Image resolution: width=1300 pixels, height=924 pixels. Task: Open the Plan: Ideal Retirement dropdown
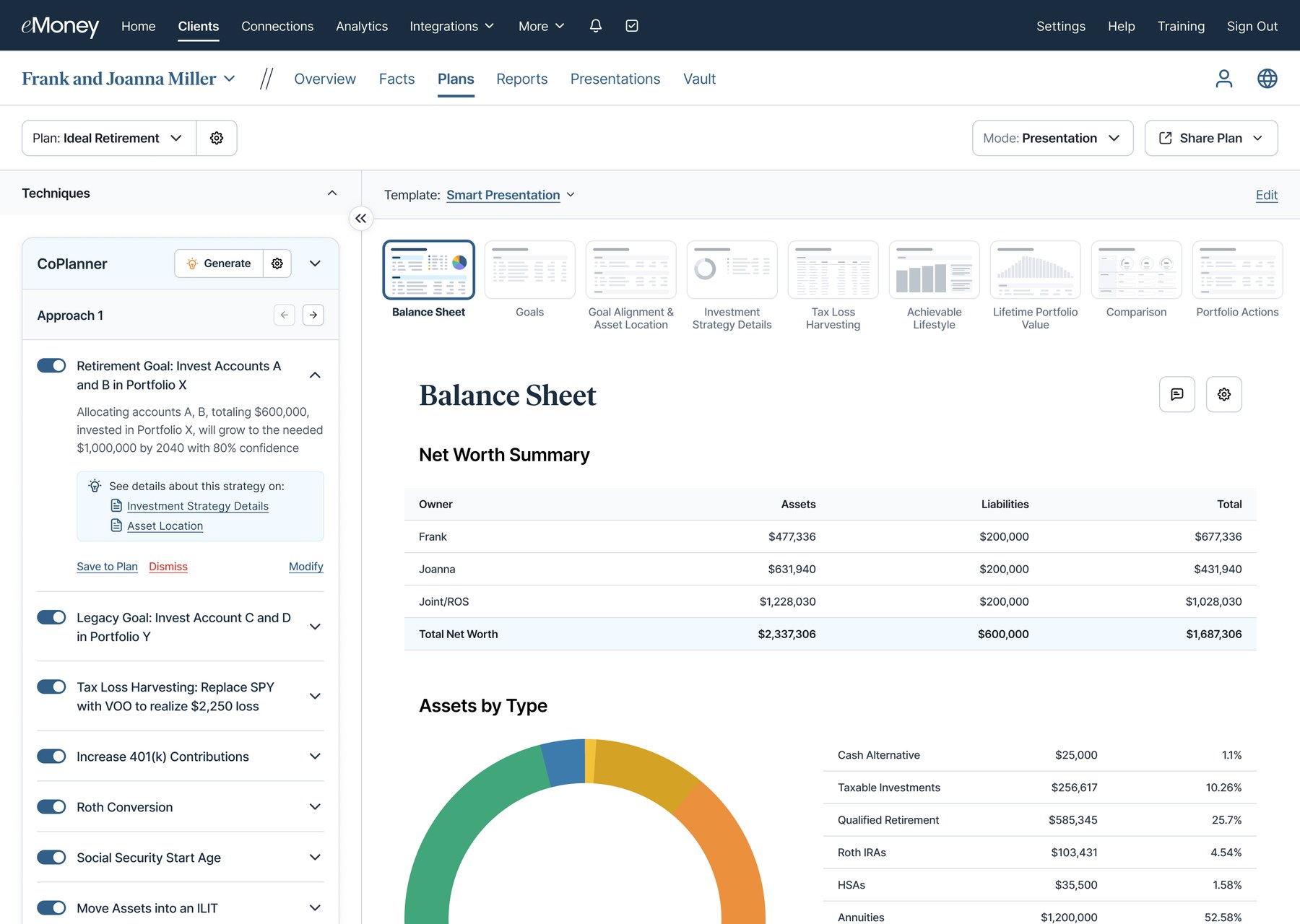pos(109,138)
